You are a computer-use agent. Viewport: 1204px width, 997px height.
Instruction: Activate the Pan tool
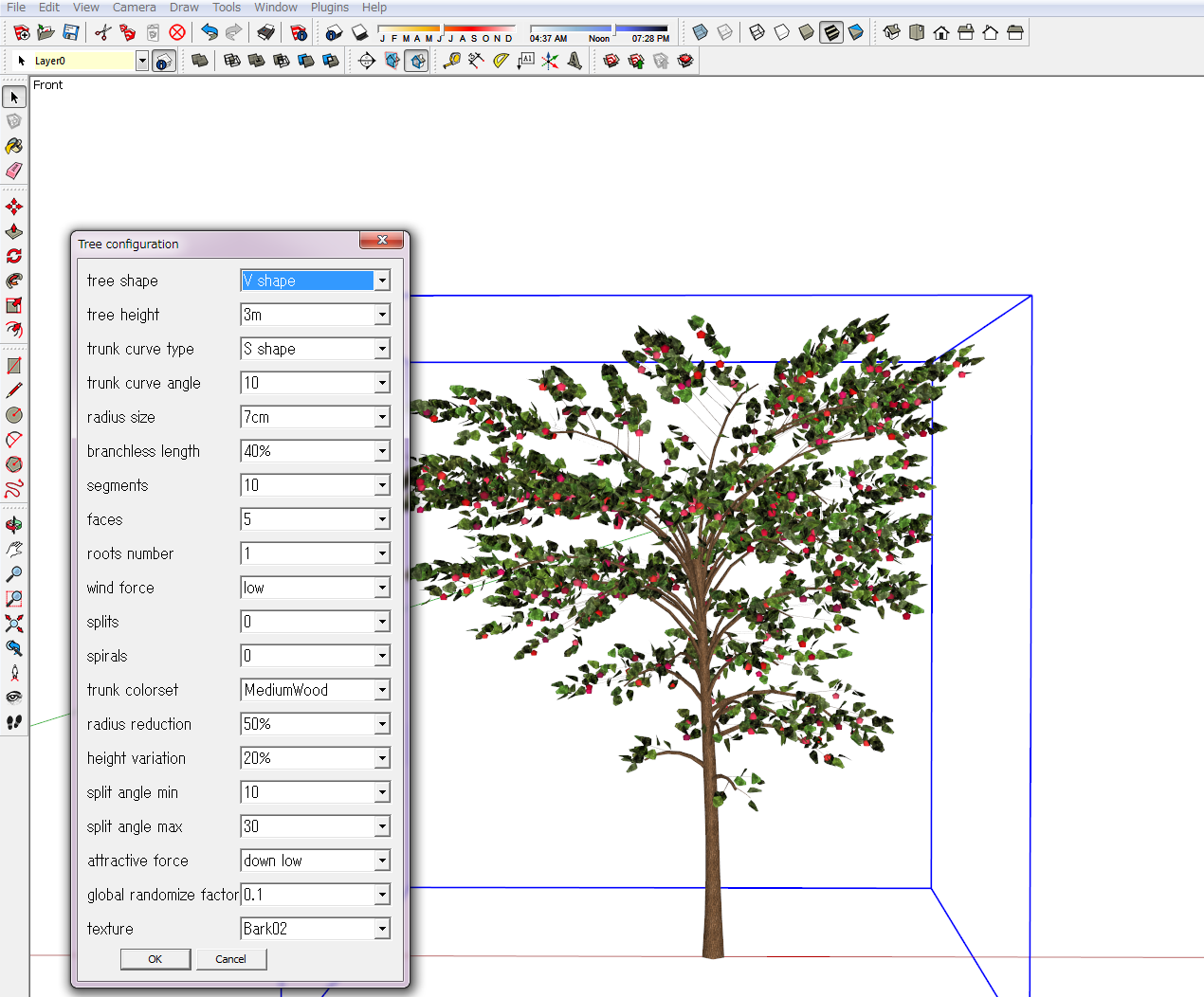pyautogui.click(x=13, y=549)
